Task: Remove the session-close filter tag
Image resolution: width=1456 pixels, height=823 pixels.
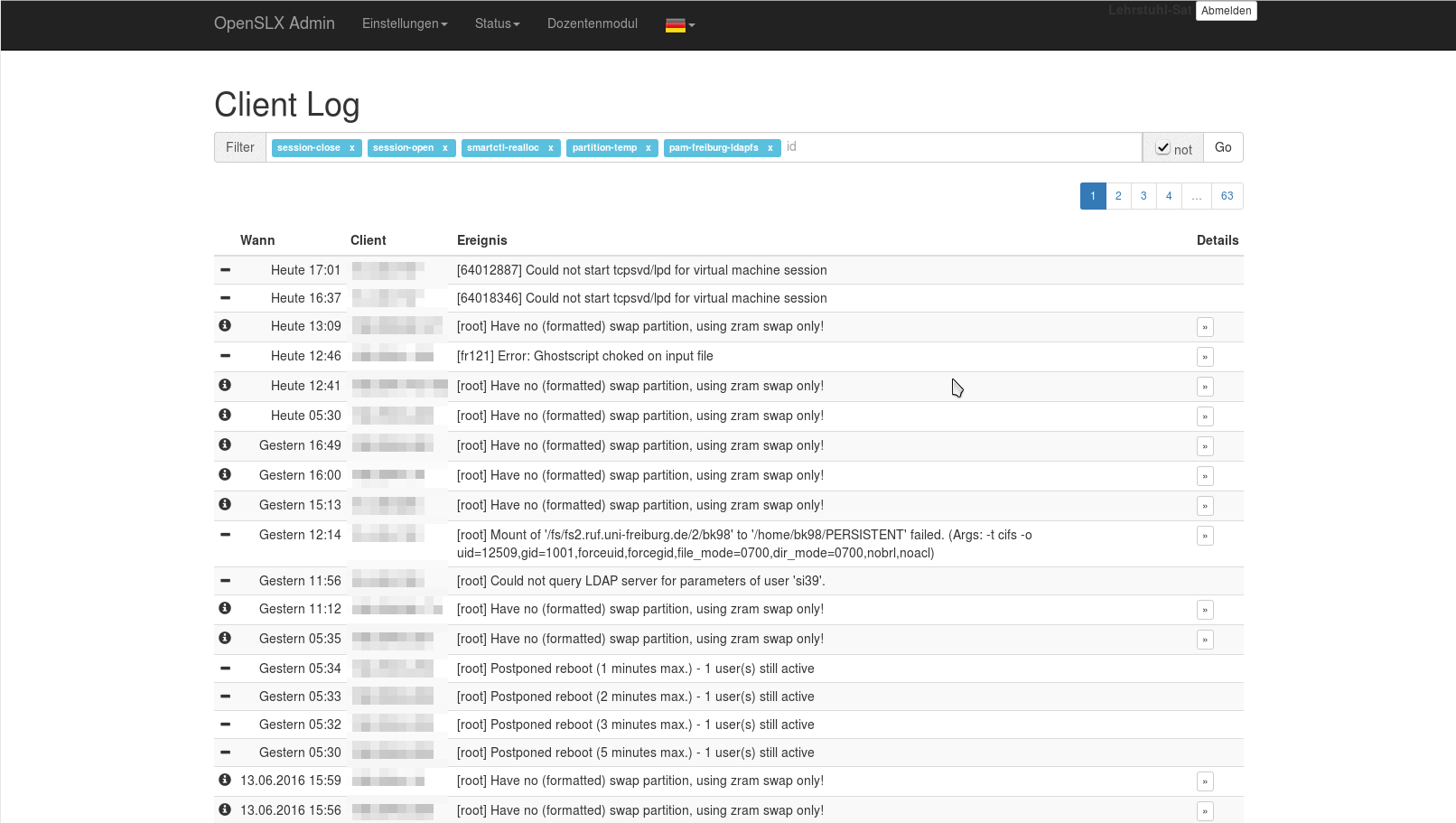Action: pyautogui.click(x=351, y=148)
